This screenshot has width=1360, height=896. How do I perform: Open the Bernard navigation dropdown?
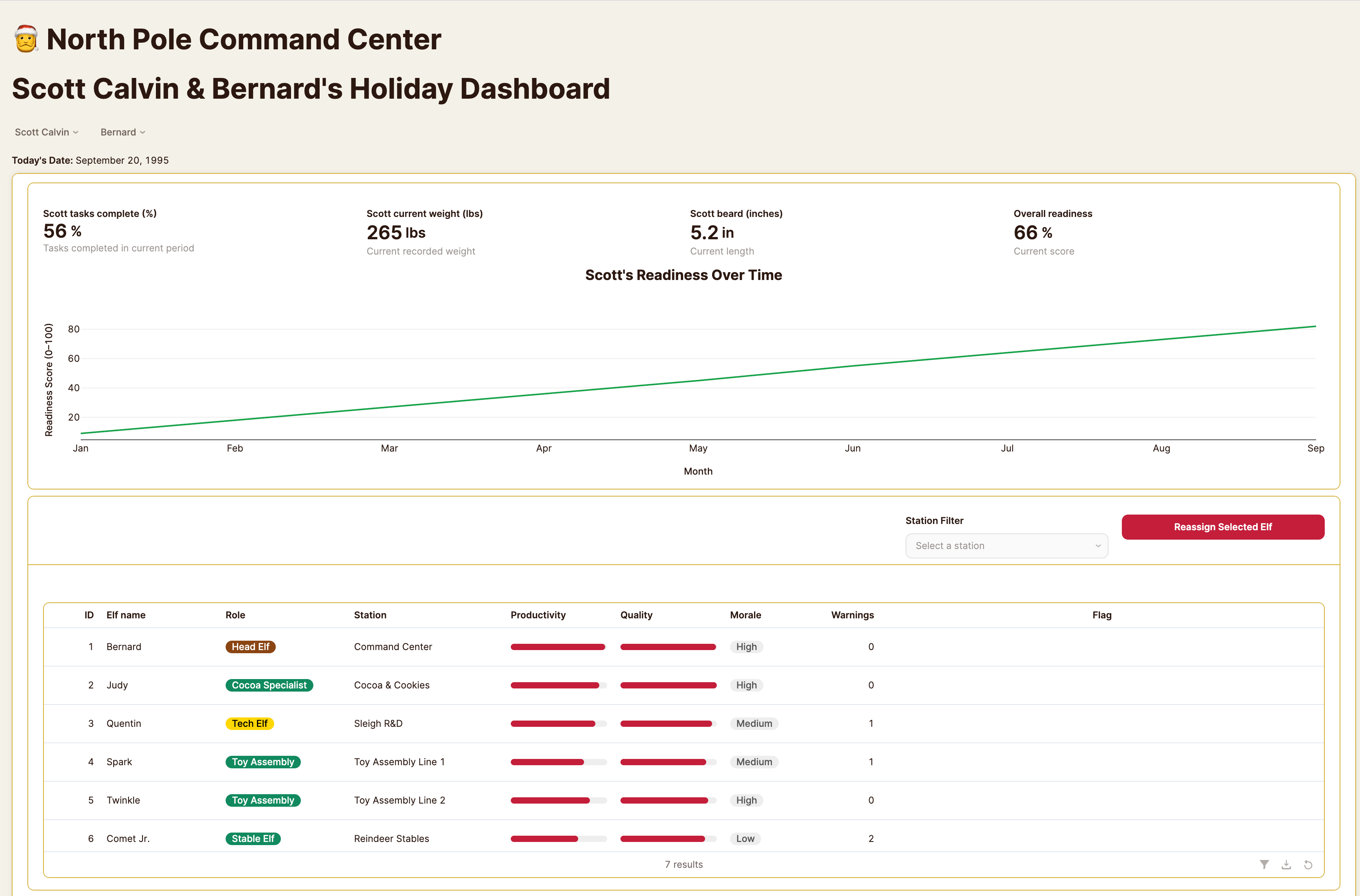pos(123,132)
